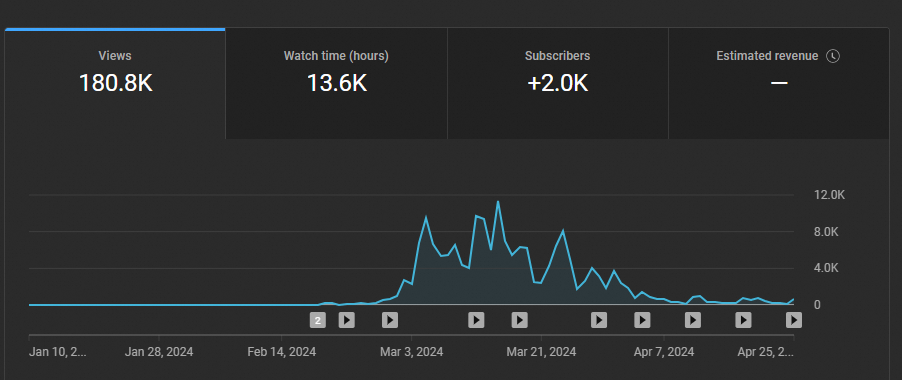This screenshot has width=902, height=380.
Task: Click the Feb 14, 2024 date label
Action: (x=282, y=351)
